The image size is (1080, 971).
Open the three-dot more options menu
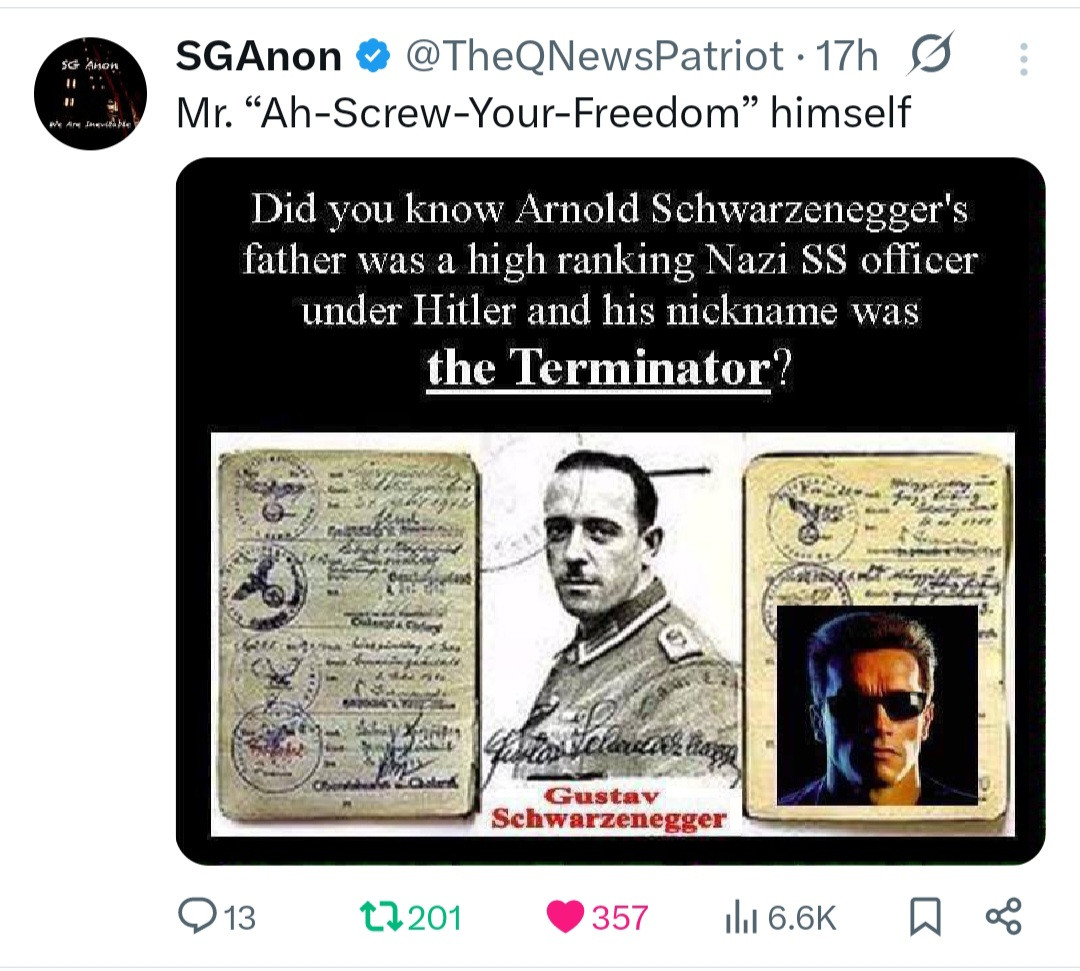coord(1024,59)
